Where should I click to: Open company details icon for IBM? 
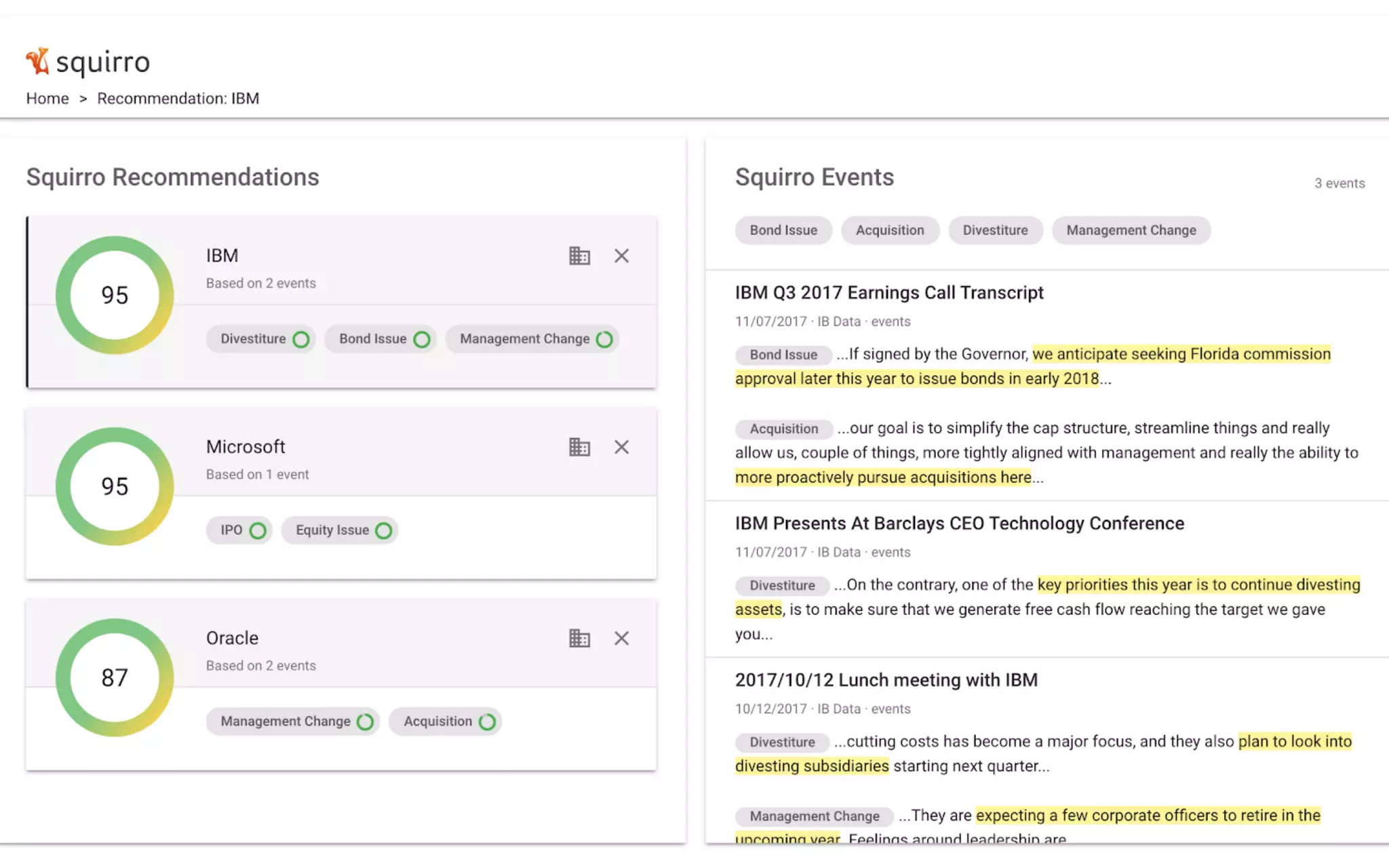click(x=579, y=256)
